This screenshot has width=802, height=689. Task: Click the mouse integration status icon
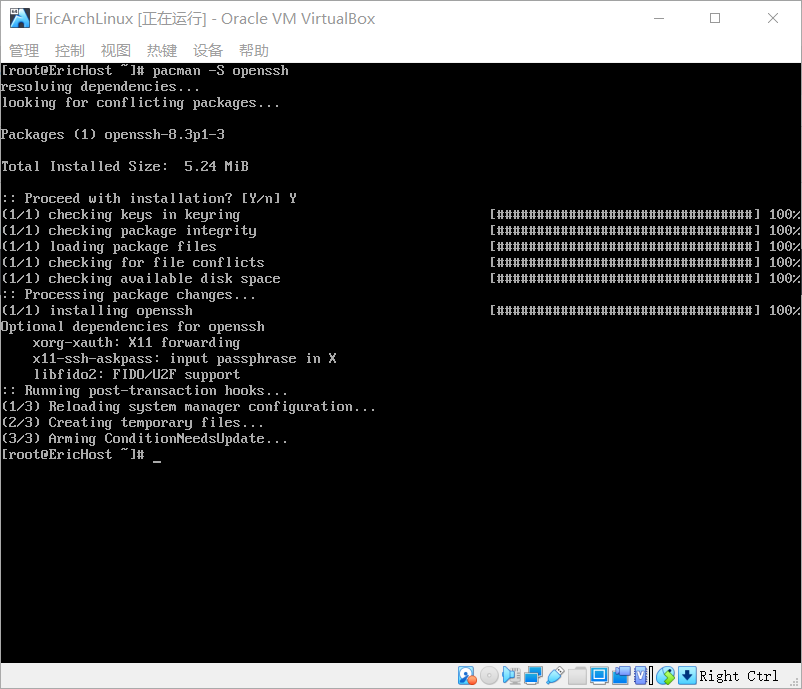pyautogui.click(x=665, y=675)
